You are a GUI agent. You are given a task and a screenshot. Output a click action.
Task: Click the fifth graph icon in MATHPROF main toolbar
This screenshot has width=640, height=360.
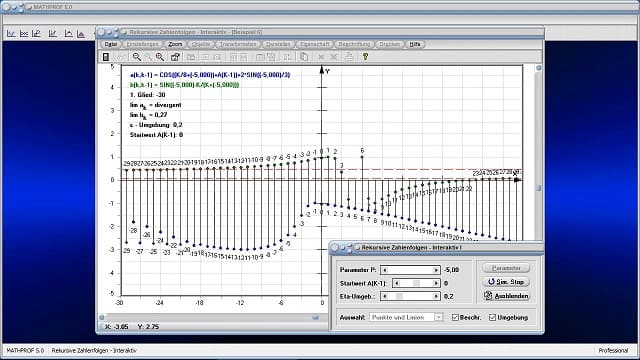pyautogui.click(x=68, y=33)
